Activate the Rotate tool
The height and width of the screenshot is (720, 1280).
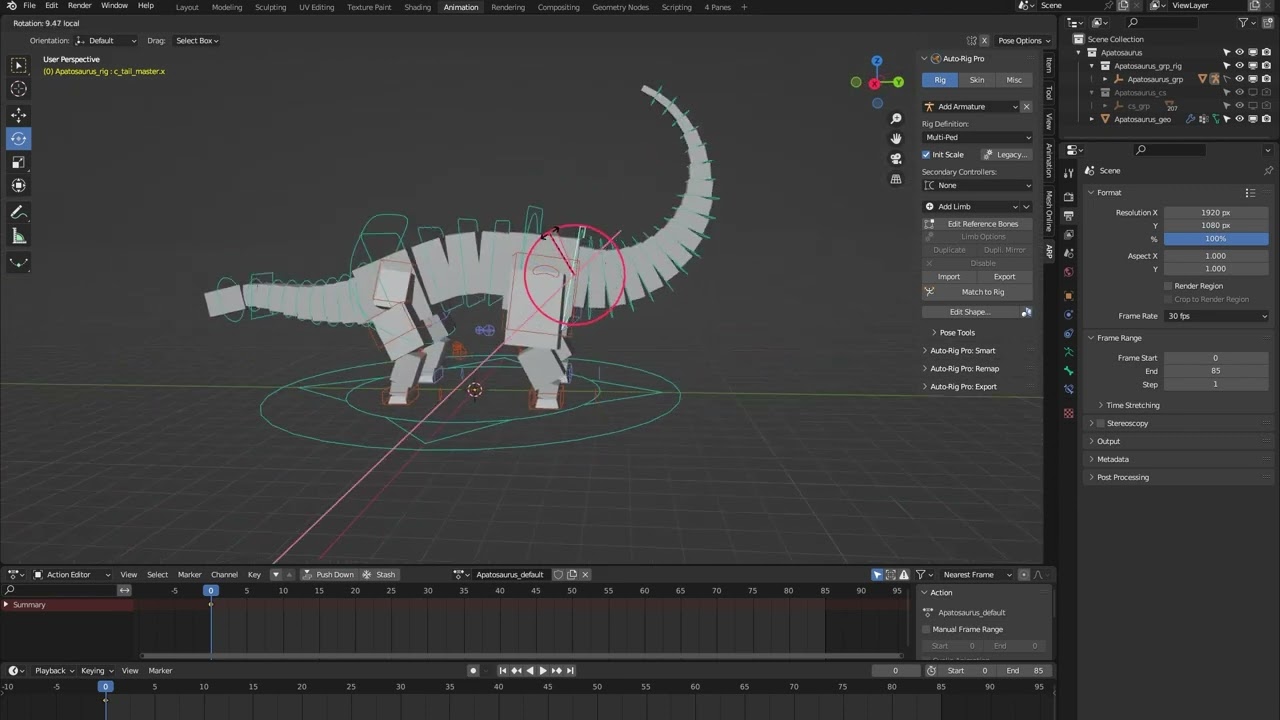(x=18, y=138)
